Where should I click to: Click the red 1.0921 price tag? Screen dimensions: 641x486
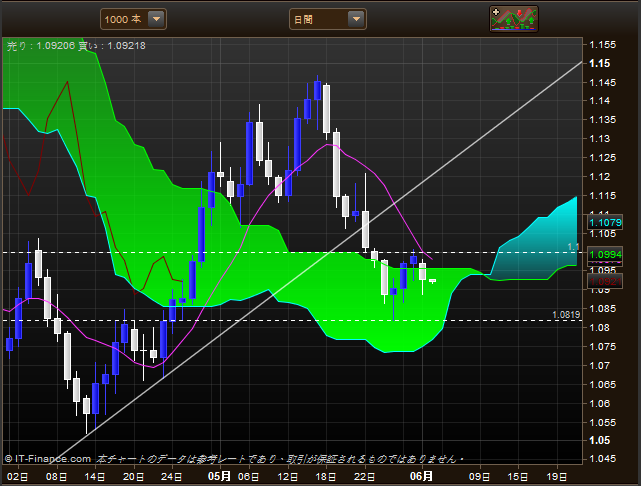click(x=605, y=281)
